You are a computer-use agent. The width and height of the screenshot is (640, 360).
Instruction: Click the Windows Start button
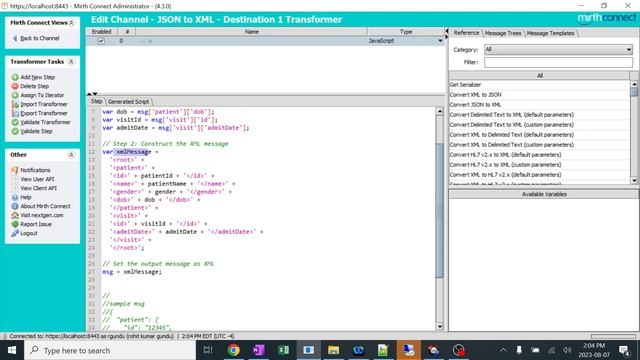pos(12,350)
